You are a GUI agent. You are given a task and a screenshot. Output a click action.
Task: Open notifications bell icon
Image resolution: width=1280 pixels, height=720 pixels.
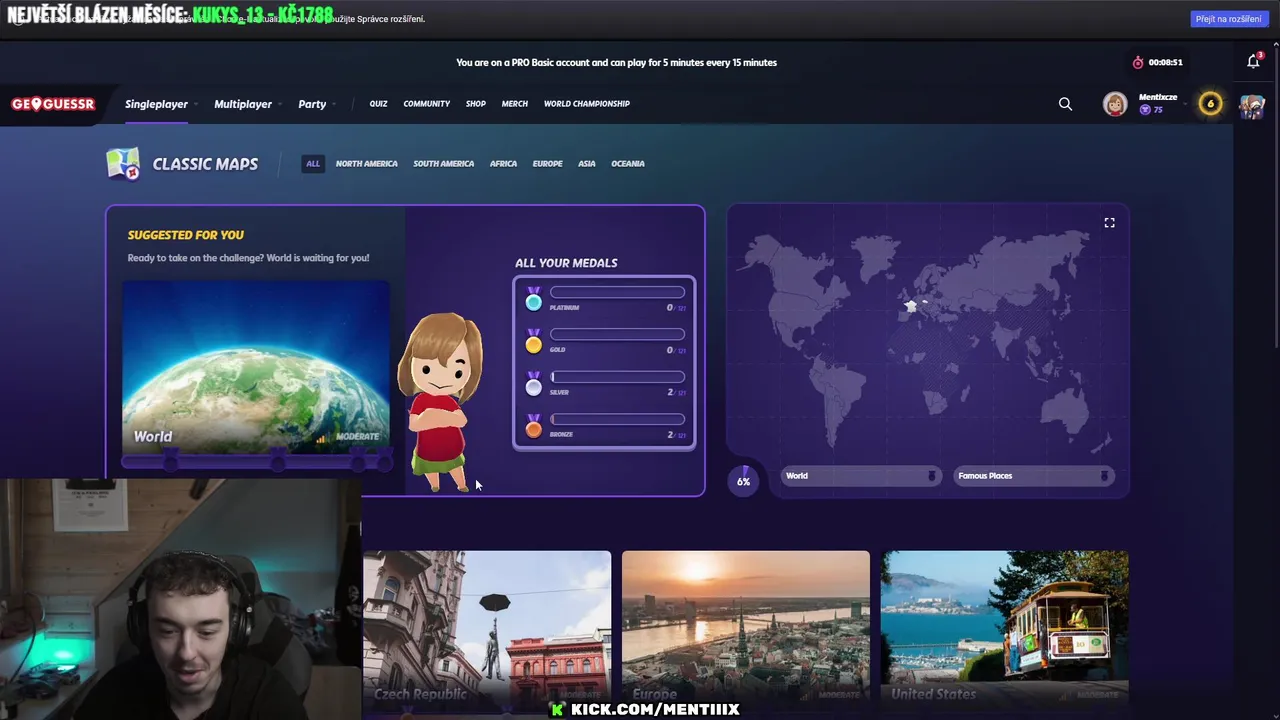click(x=1253, y=62)
